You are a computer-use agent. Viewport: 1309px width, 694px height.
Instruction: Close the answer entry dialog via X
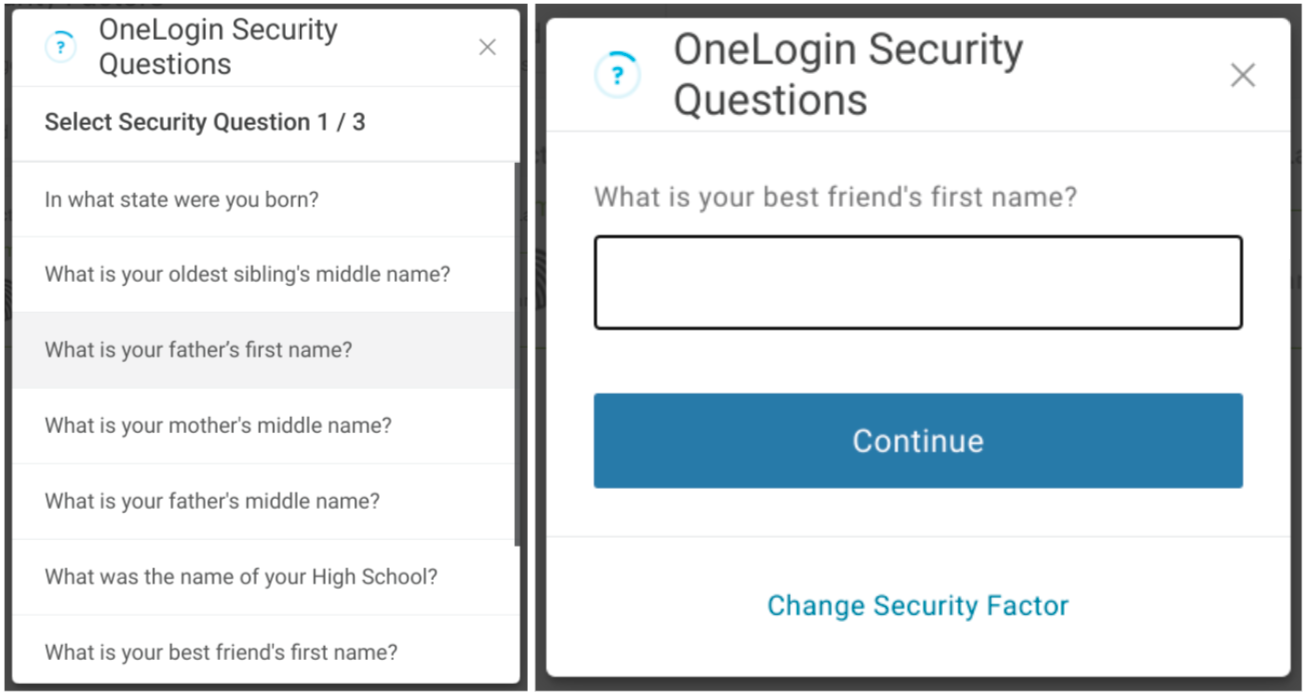(x=1243, y=74)
